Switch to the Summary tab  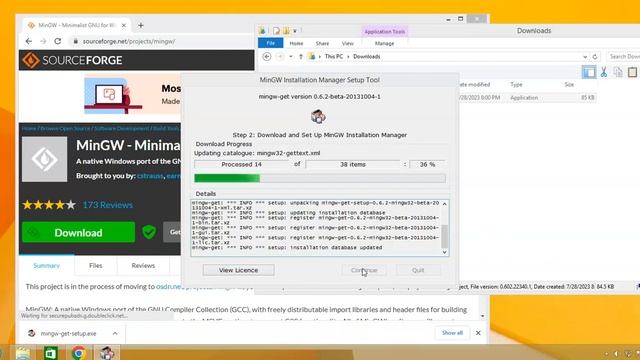tap(47, 266)
